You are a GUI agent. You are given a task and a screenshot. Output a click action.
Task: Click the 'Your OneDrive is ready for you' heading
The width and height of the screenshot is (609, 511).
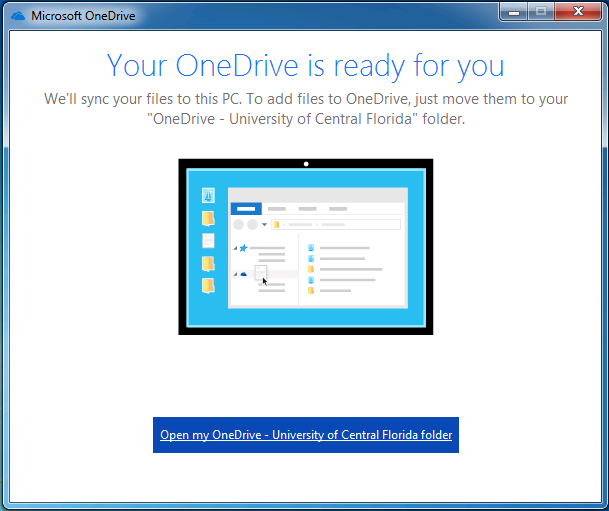pyautogui.click(x=305, y=66)
